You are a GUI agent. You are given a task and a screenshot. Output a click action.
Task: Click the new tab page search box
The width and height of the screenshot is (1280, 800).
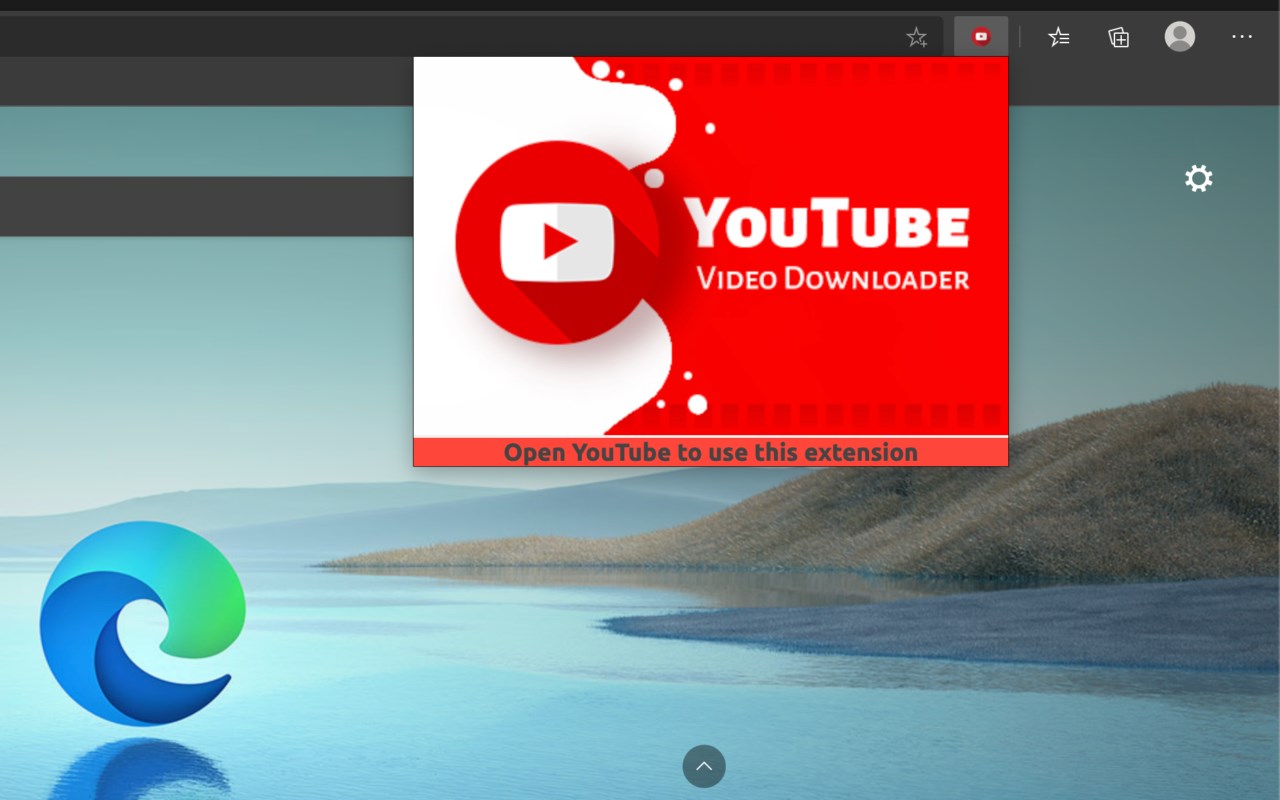[207, 207]
